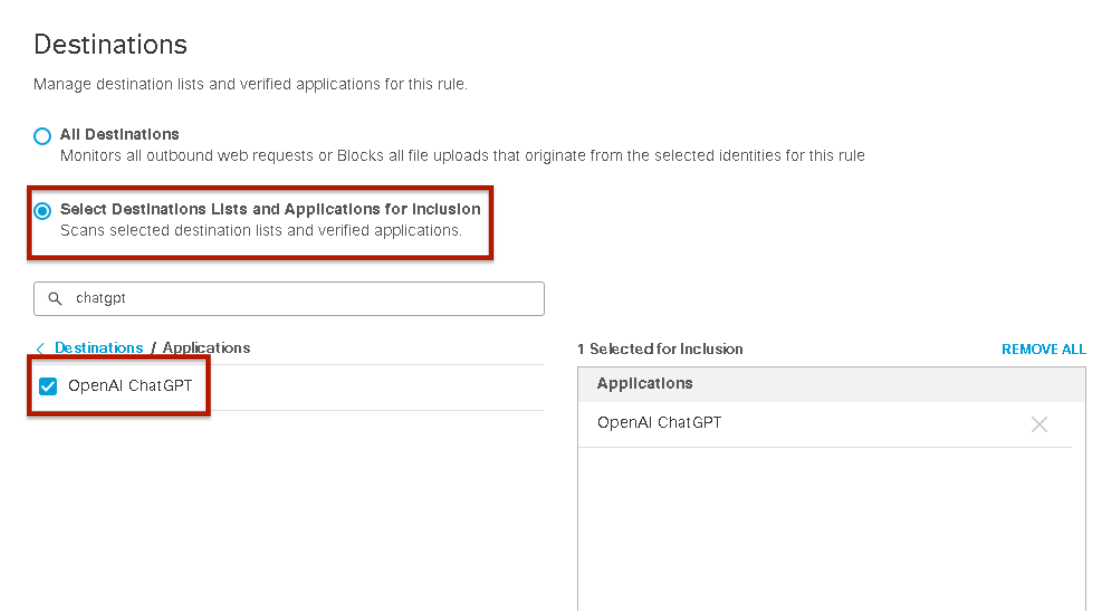Click the 1 Selected for Inclusion heading
This screenshot has width=1118, height=611.
tap(660, 349)
